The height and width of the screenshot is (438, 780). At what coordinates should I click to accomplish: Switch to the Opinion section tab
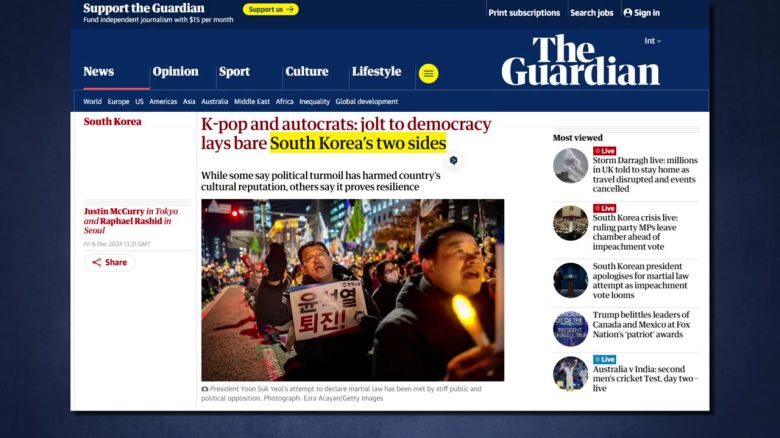176,72
